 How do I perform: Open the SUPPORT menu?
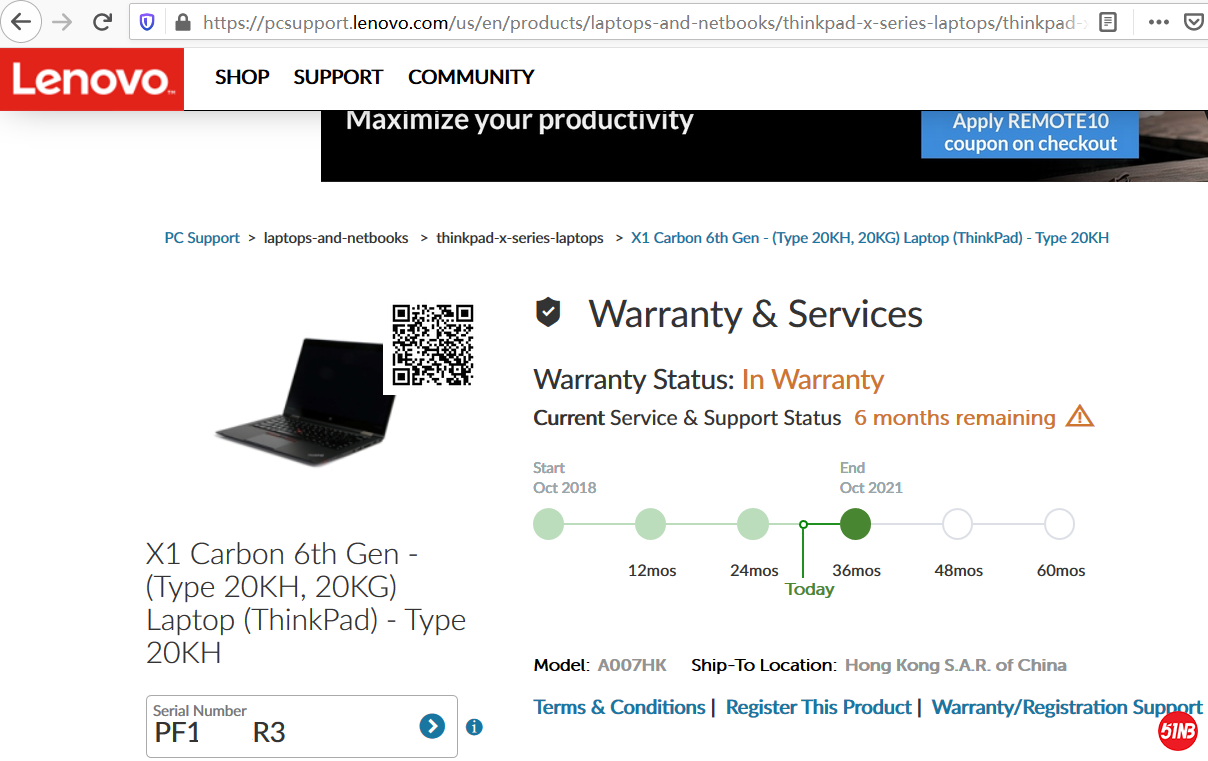click(x=338, y=77)
